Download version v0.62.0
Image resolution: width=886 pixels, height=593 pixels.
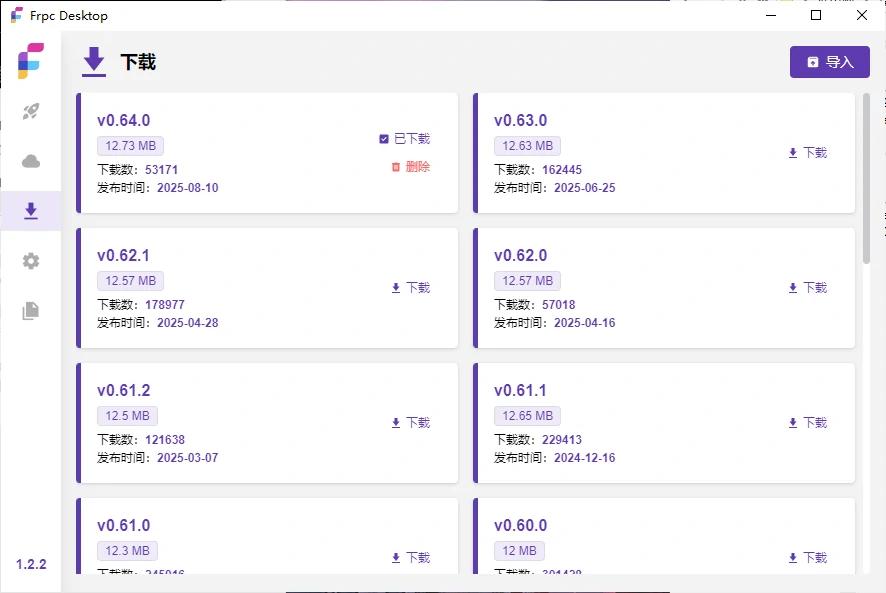pos(807,288)
